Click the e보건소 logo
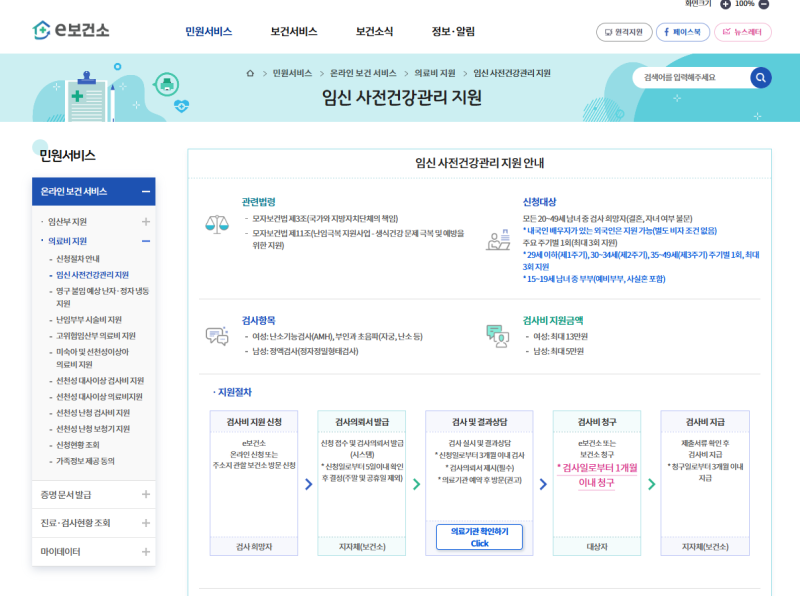 [x=71, y=30]
